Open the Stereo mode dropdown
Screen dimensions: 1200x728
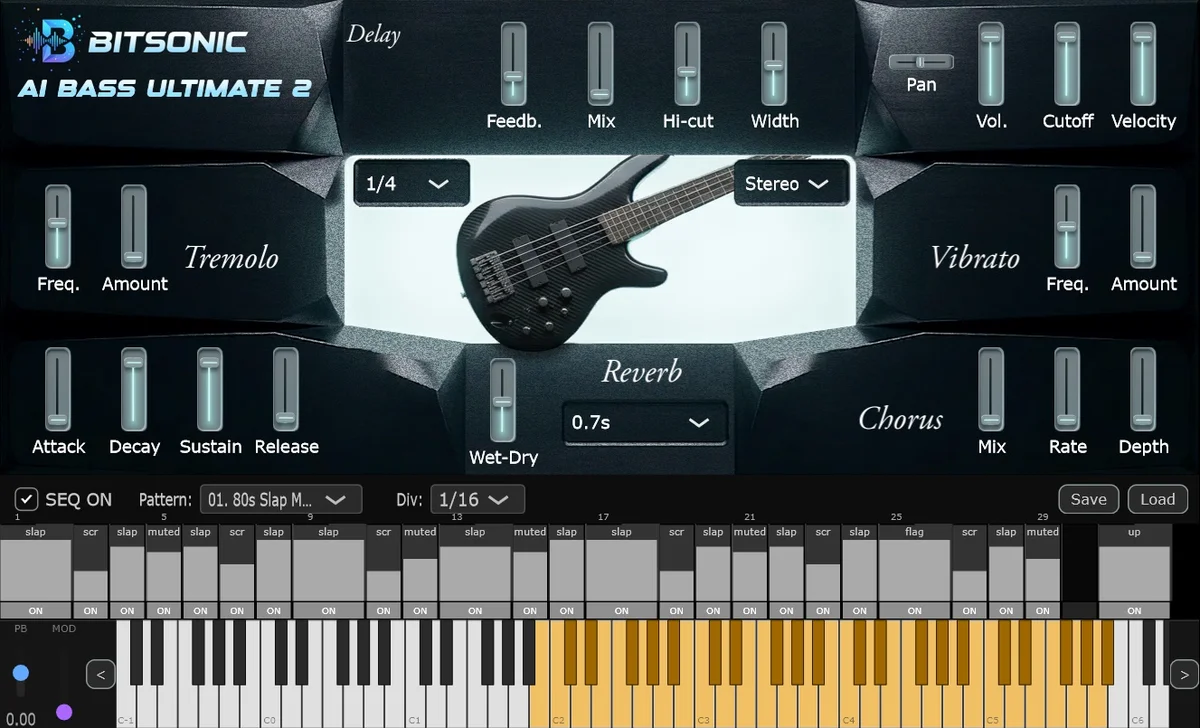pos(790,183)
